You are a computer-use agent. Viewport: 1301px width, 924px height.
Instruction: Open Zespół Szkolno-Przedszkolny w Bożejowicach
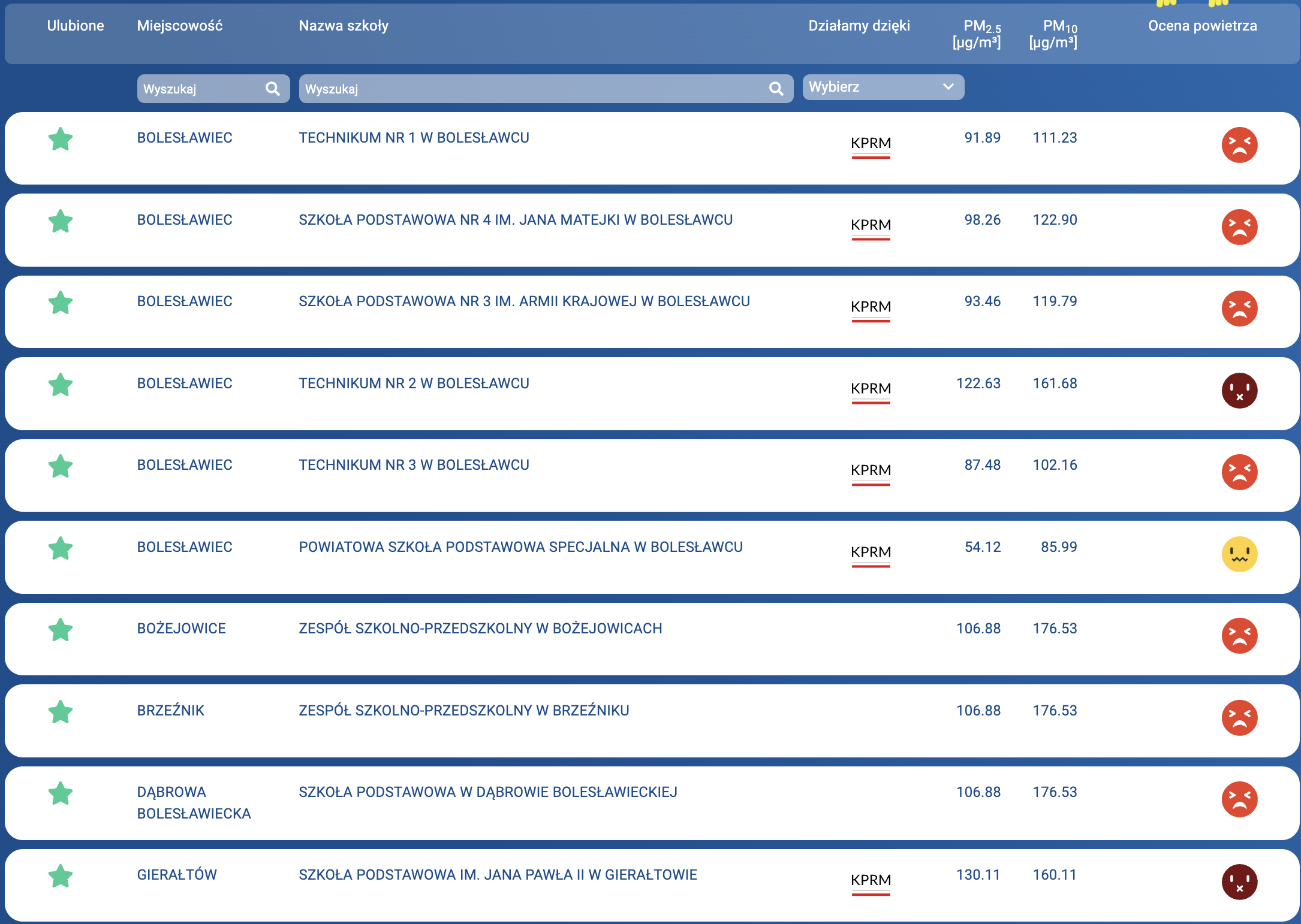[480, 629]
